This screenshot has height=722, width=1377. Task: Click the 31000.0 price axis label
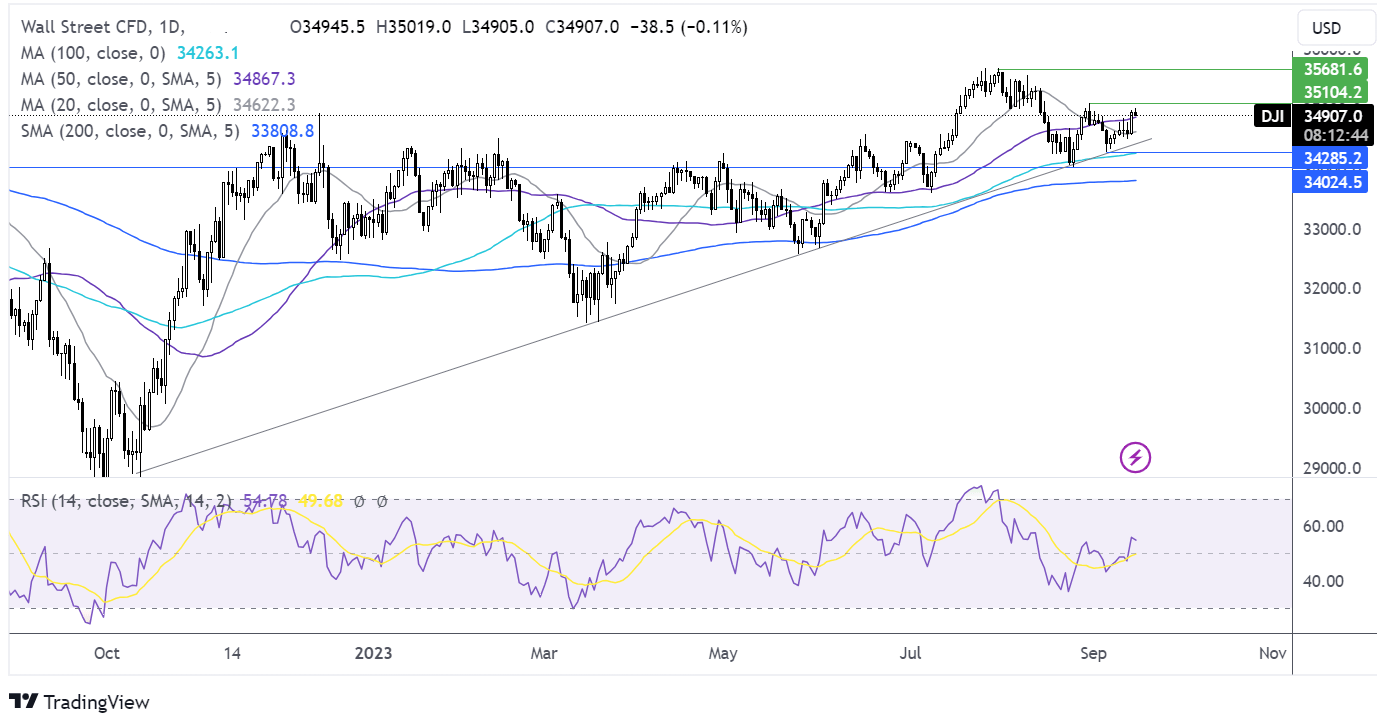pyautogui.click(x=1332, y=349)
